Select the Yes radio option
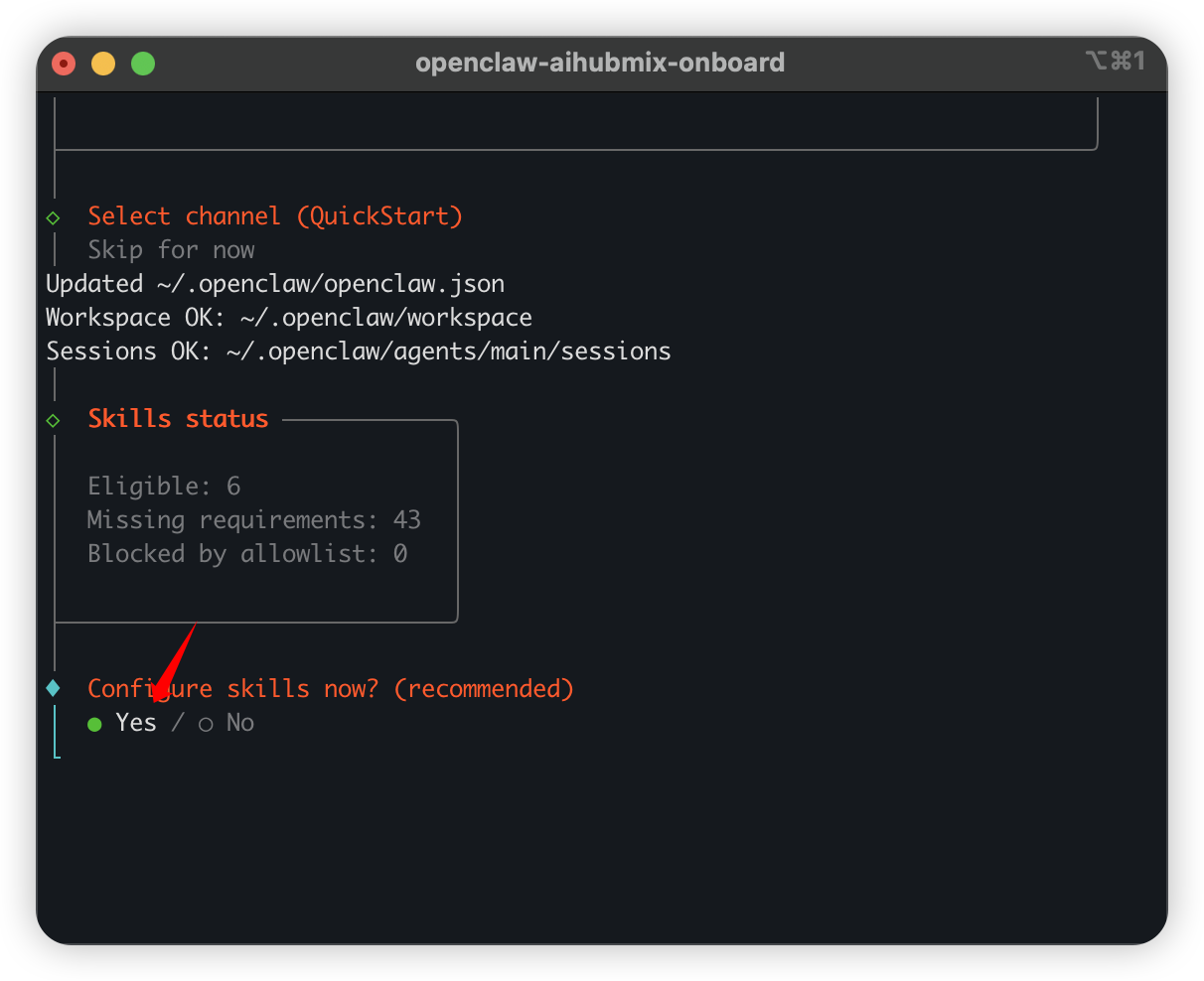 click(122, 723)
